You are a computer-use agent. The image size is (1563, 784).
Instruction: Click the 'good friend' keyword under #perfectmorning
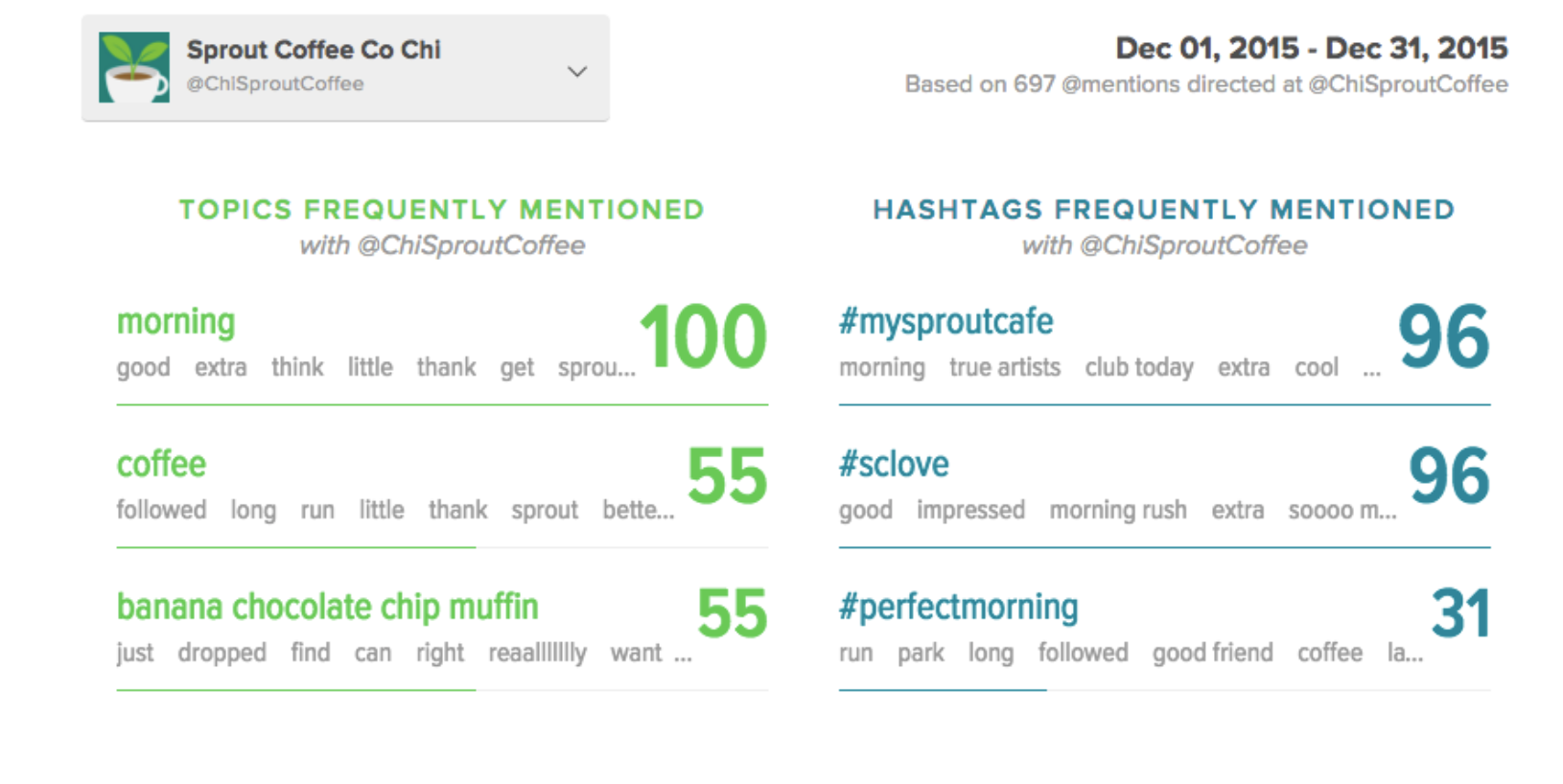1213,654
